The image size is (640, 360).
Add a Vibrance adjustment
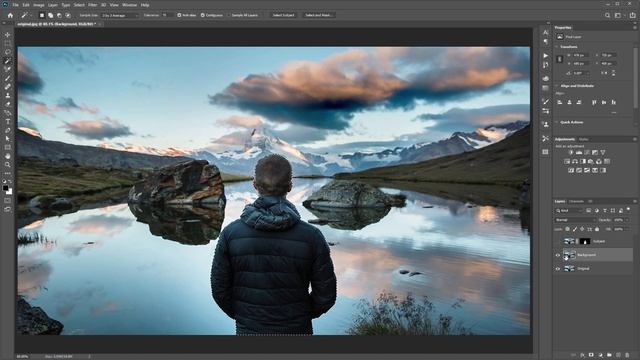click(603, 152)
